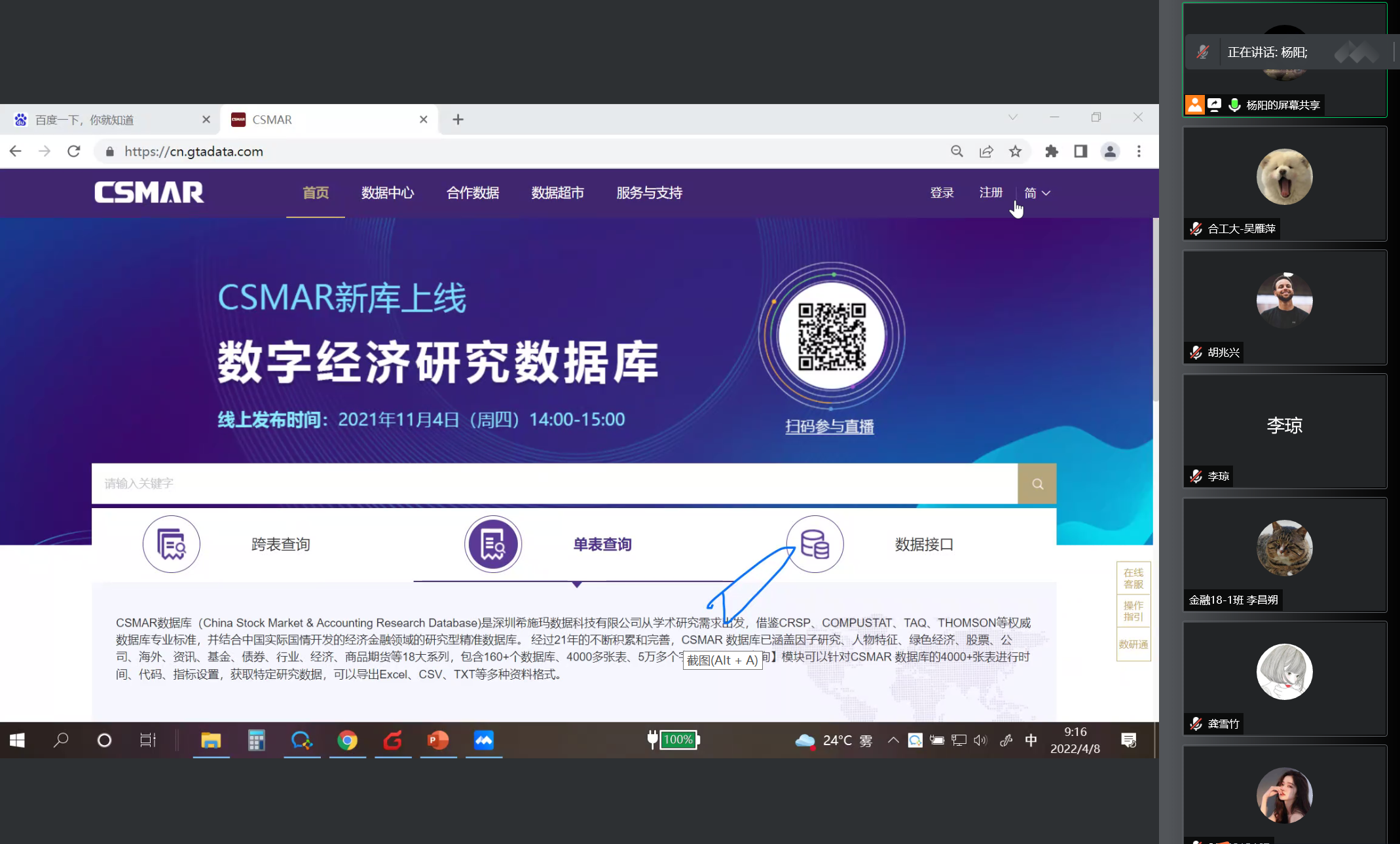Viewport: 1400px width, 844px height.
Task: Open the browser side panel icon
Action: coord(1080,151)
